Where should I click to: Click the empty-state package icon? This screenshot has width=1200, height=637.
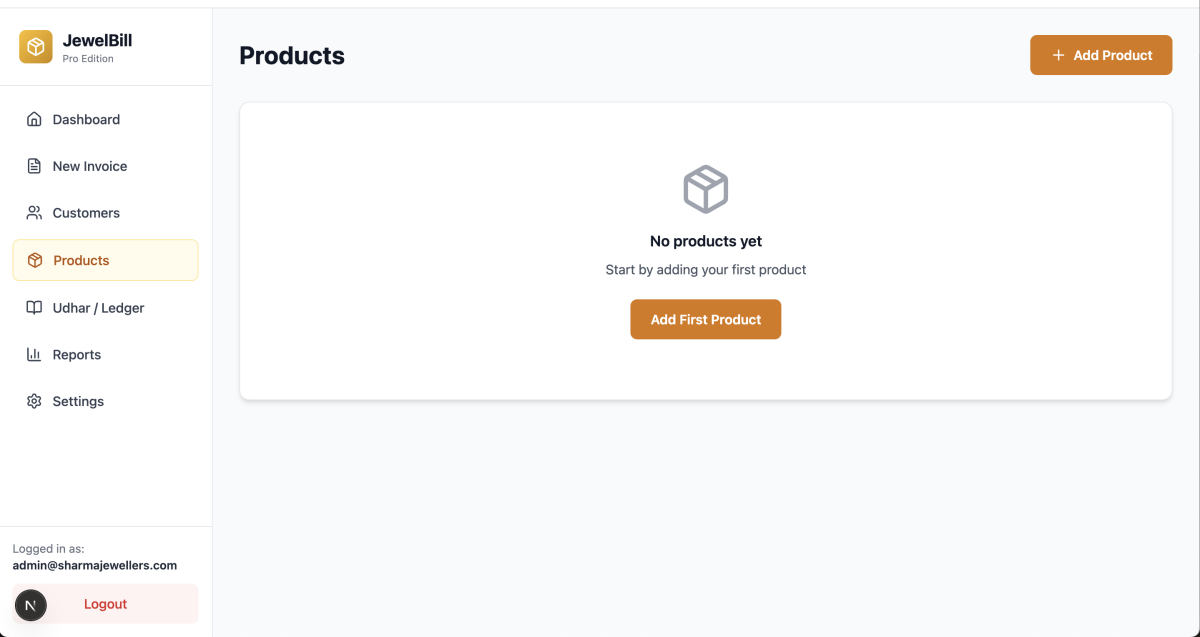(705, 189)
